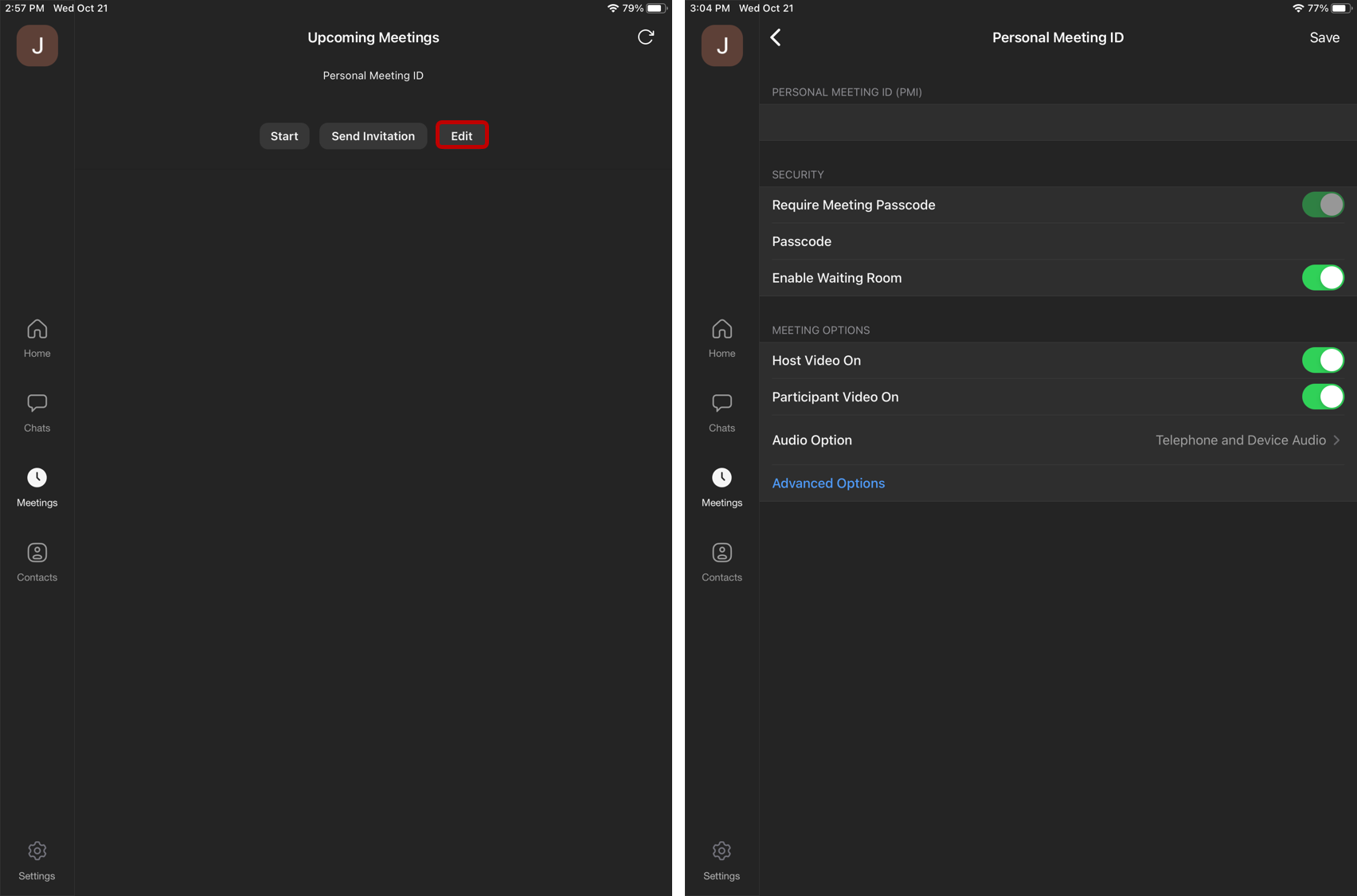
Task: Disable the Enable Waiting Room switch
Action: click(x=1323, y=278)
